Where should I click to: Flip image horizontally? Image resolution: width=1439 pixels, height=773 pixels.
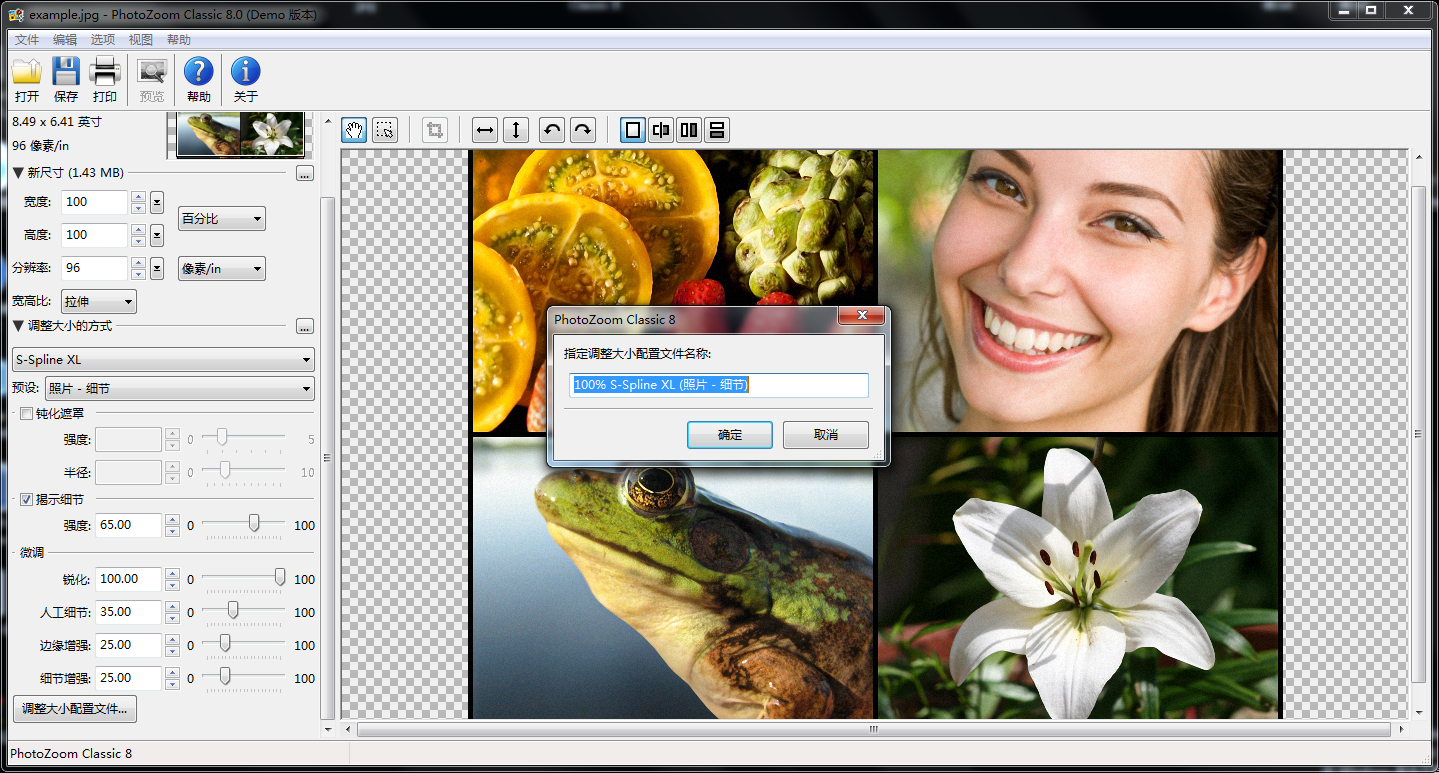click(x=485, y=130)
